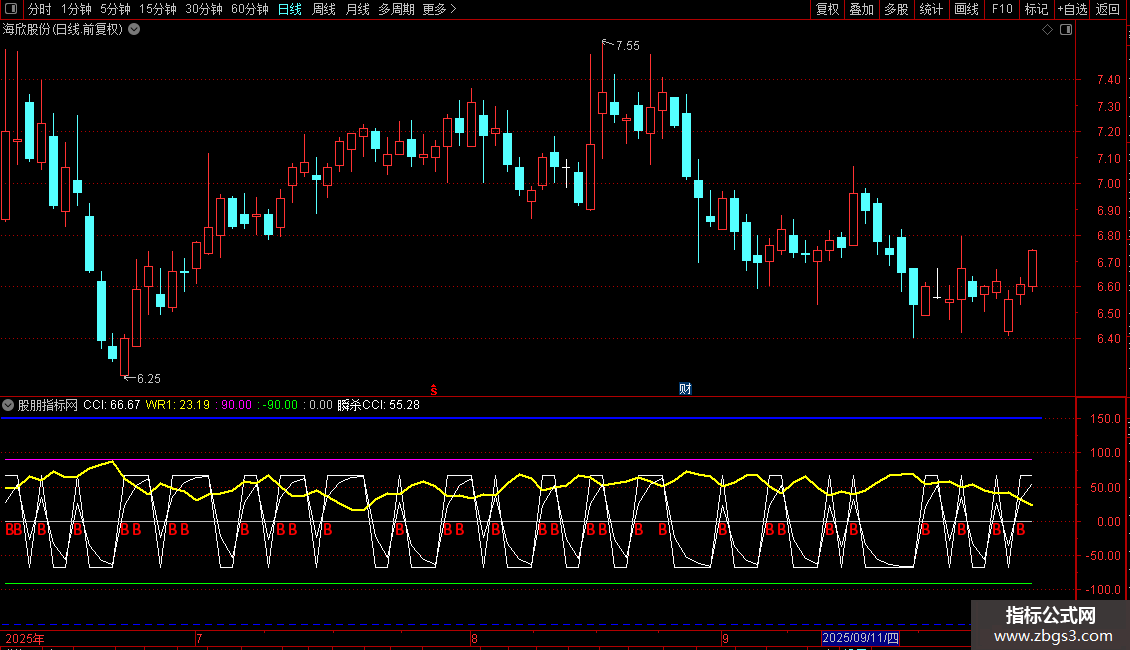Expand the 股朋指标网 indicator dropdown arrow
Image resolution: width=1130 pixels, height=650 pixels.
[x=8, y=405]
